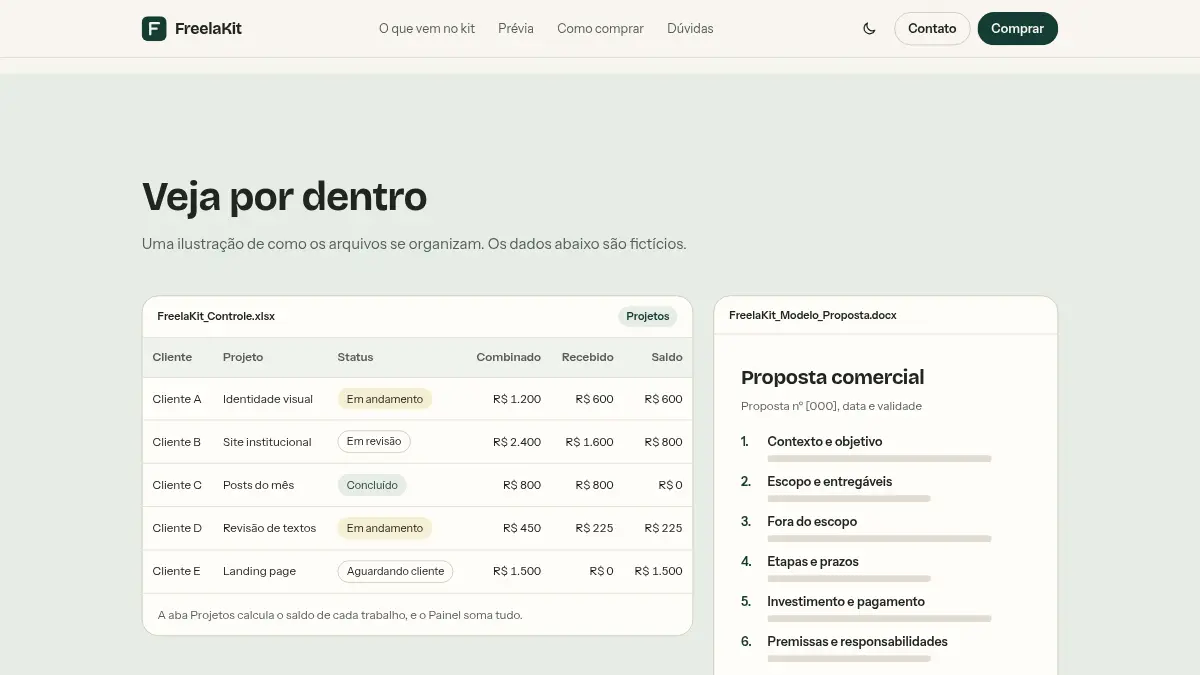Click the FreelaKit_Modelo_Proposta.docx file name

click(813, 315)
